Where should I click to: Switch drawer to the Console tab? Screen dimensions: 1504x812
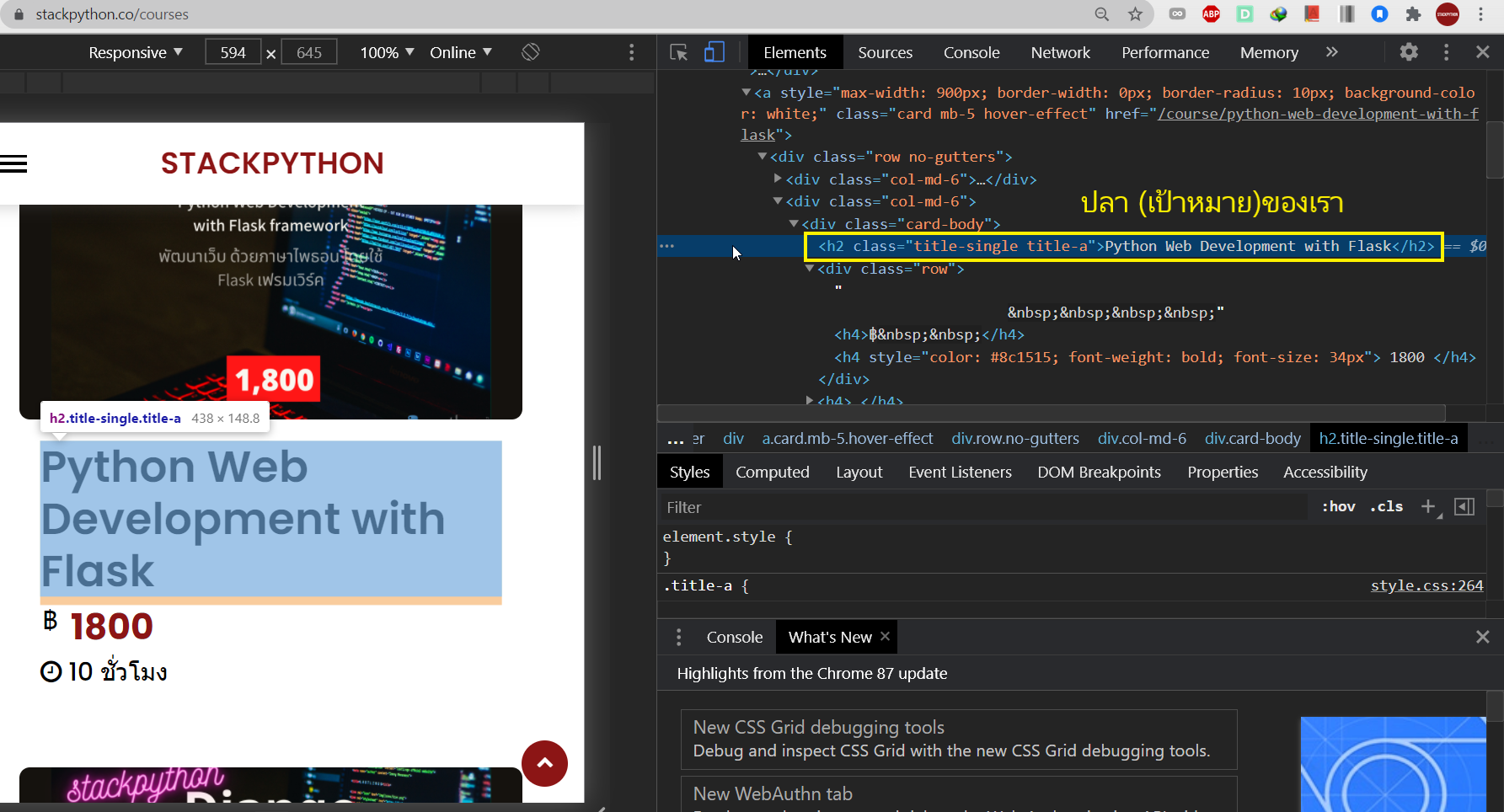(734, 638)
